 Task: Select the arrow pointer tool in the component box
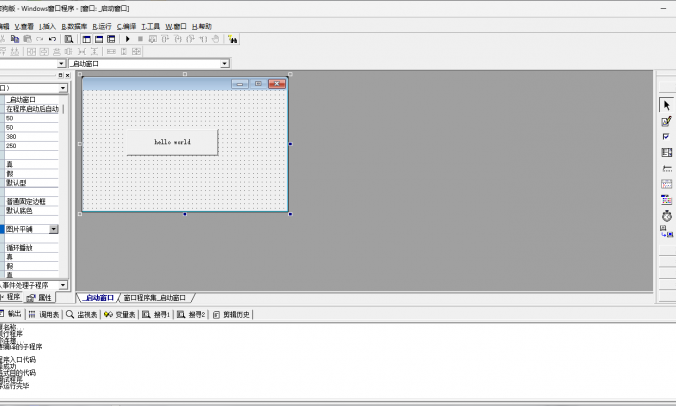[x=666, y=105]
